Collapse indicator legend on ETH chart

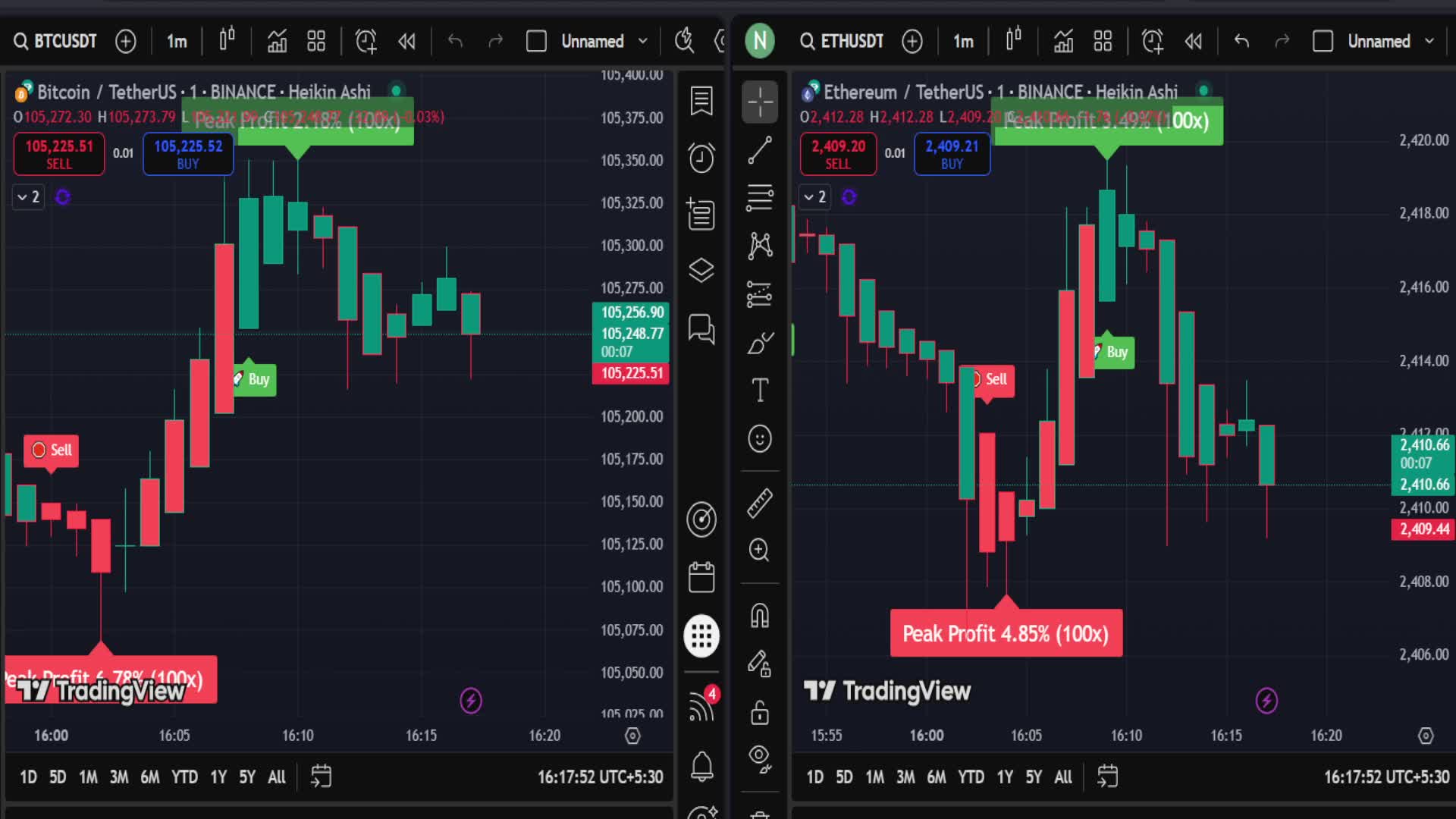(814, 197)
